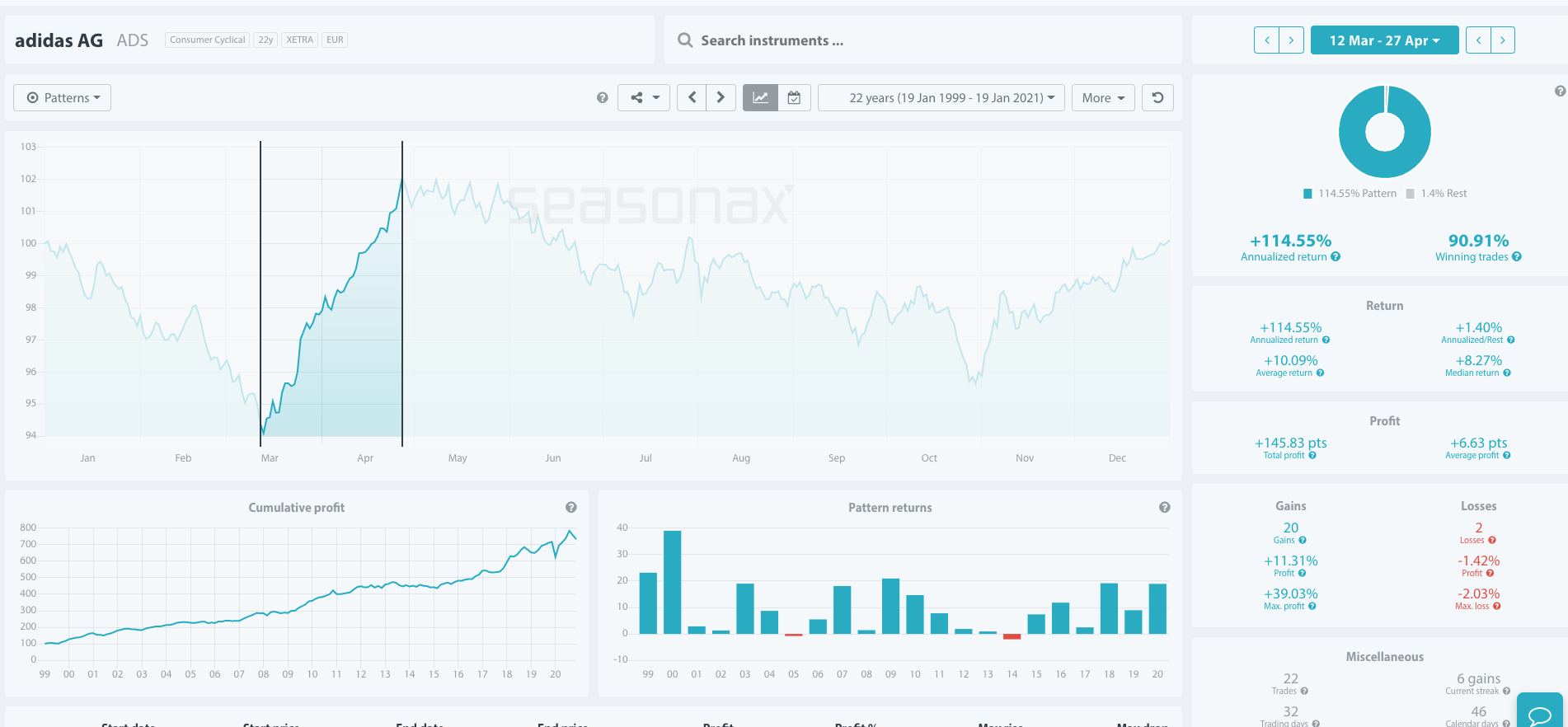
Task: Click the Consumer Cyclical tag
Action: 208,40
